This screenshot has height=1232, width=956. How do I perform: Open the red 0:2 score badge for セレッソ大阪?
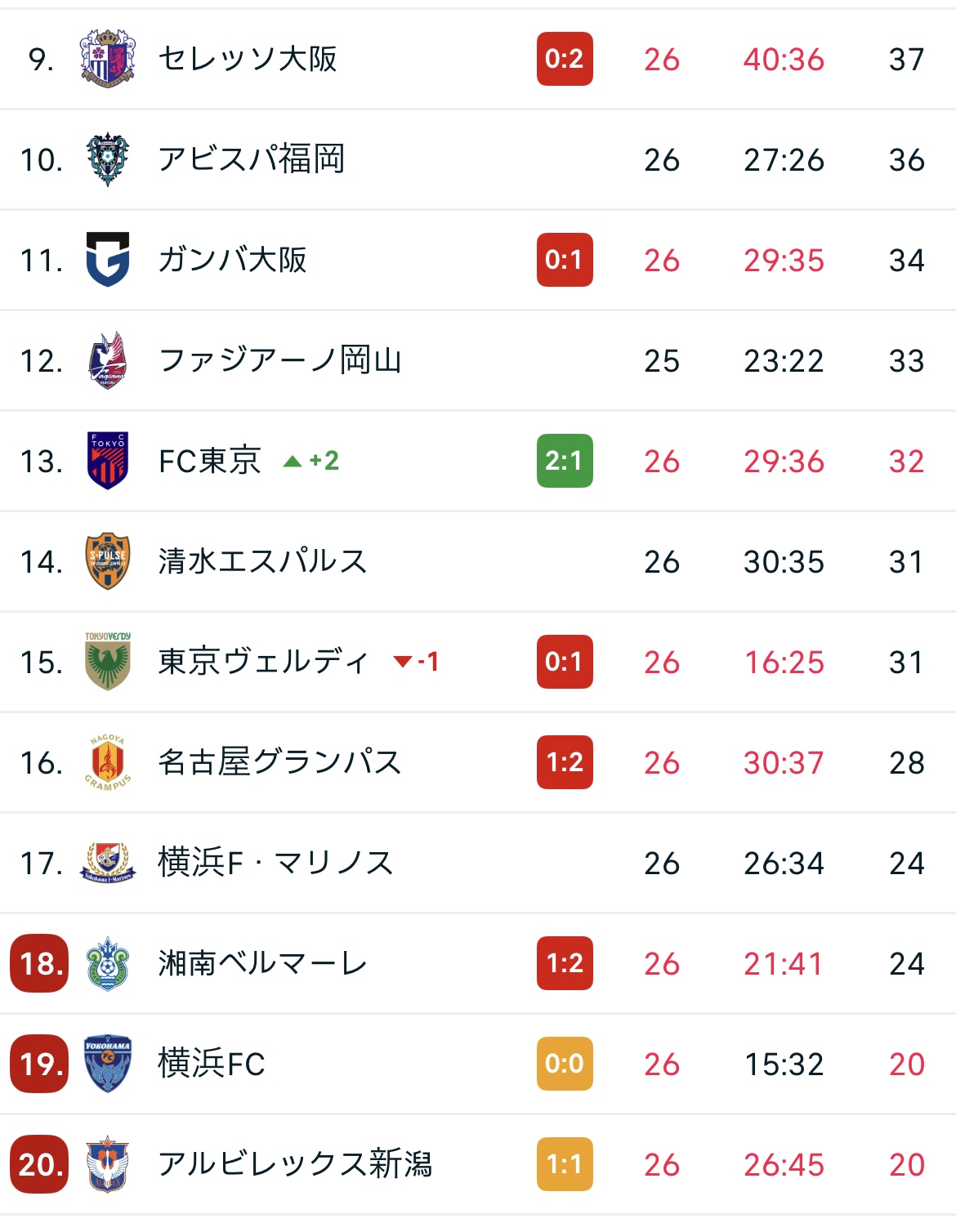coord(565,59)
